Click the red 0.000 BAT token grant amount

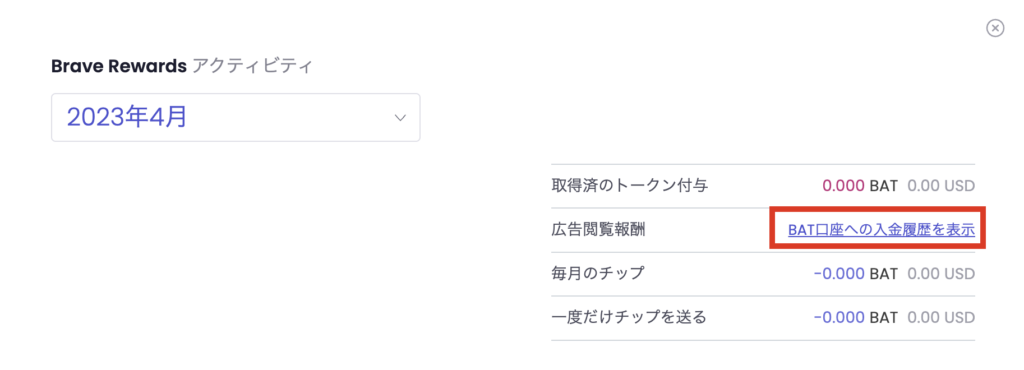point(843,186)
